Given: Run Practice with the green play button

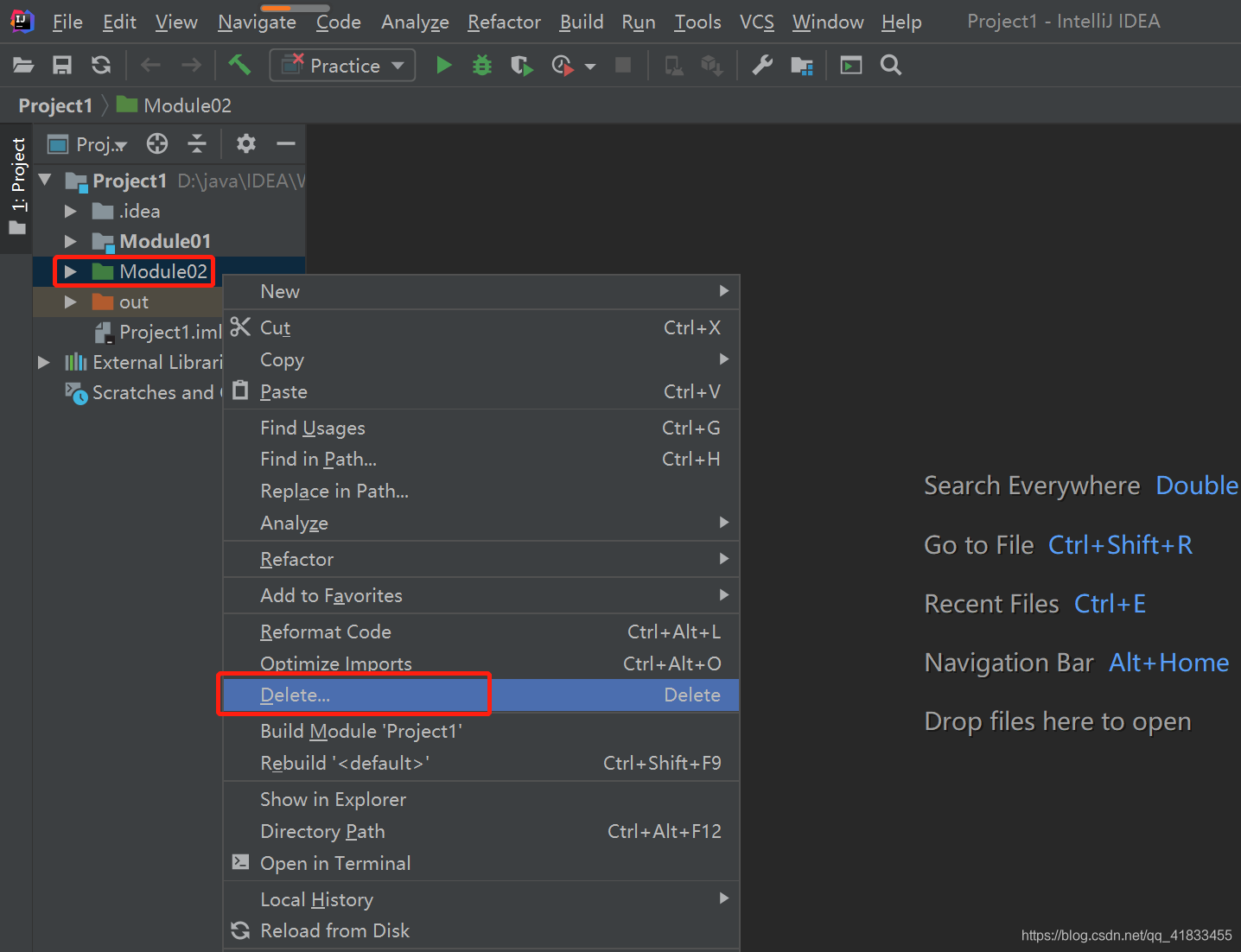Looking at the screenshot, I should tap(443, 66).
